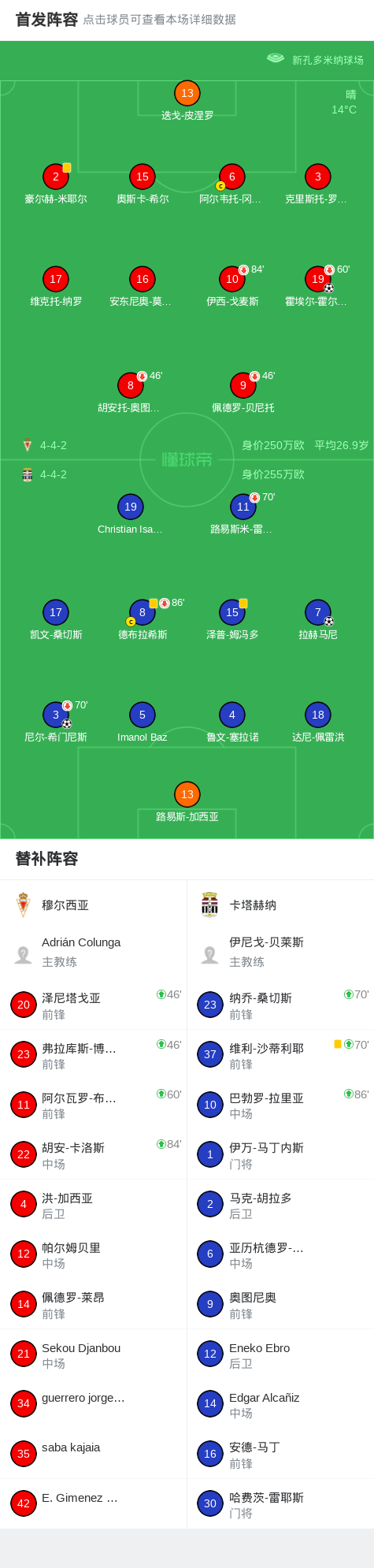Open blue player 3 尼尔-希门尼斯 details

pos(56,715)
